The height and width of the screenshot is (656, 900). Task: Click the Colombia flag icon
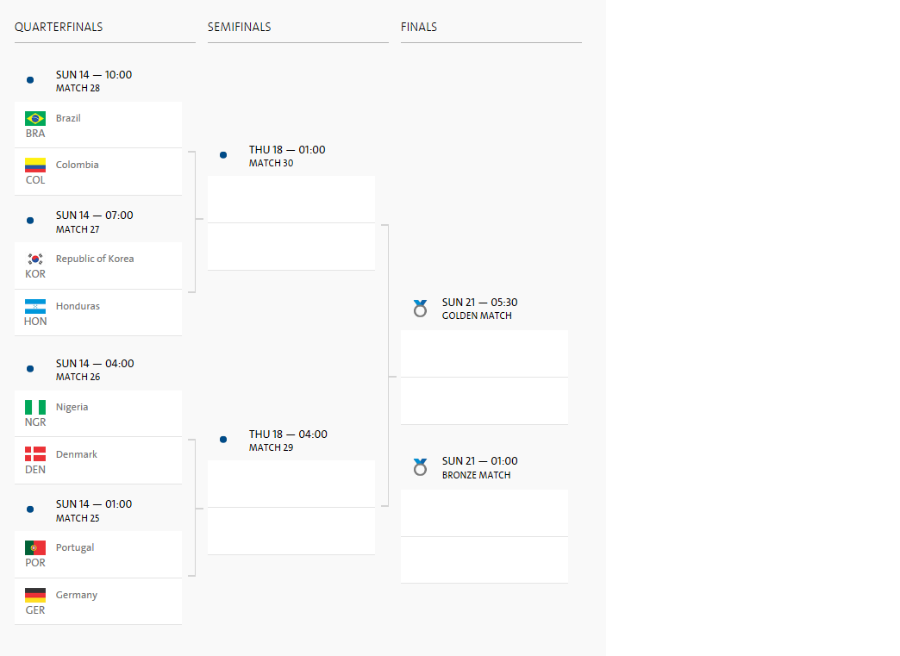[35, 165]
